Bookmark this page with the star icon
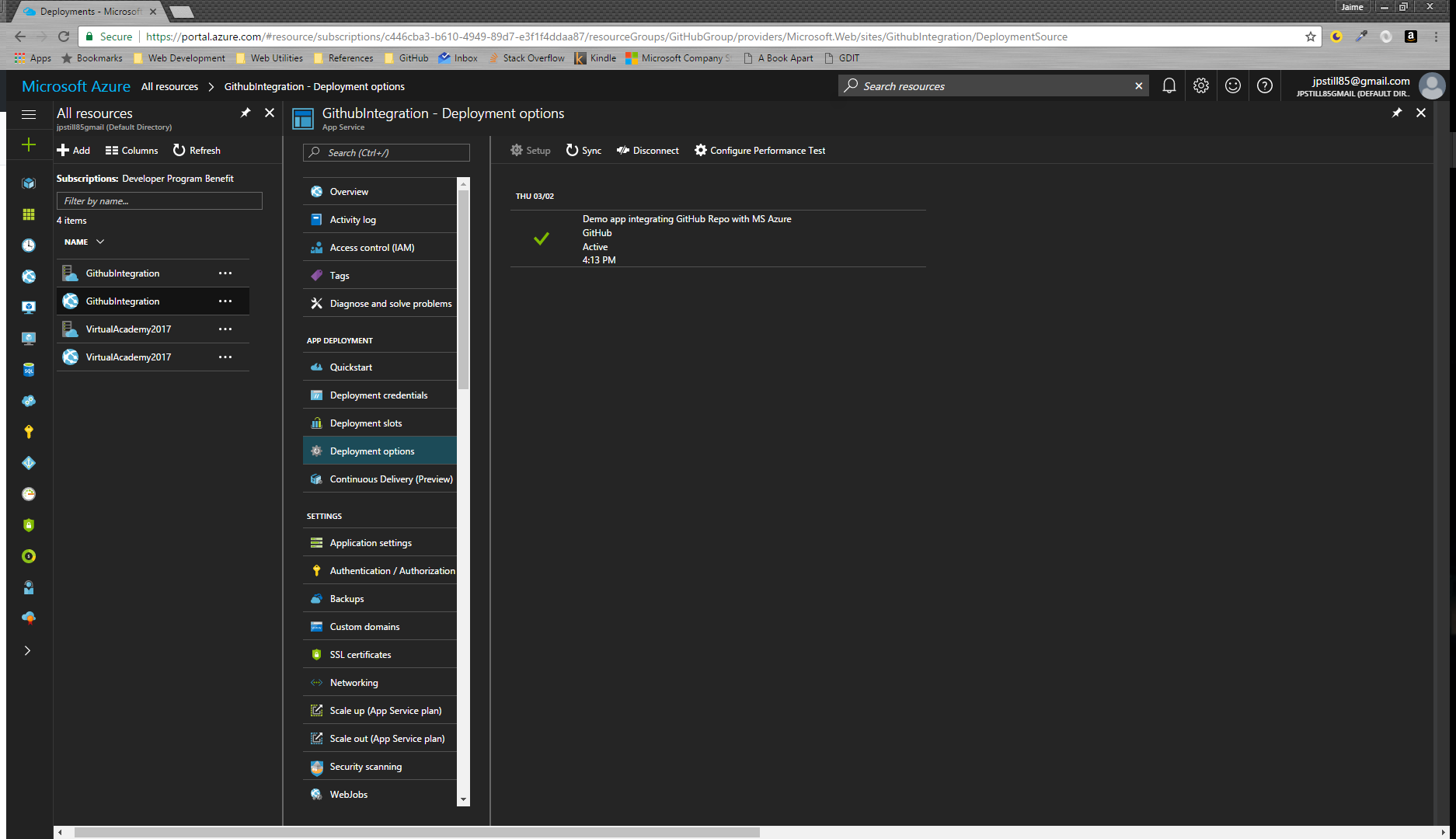 tap(1311, 37)
